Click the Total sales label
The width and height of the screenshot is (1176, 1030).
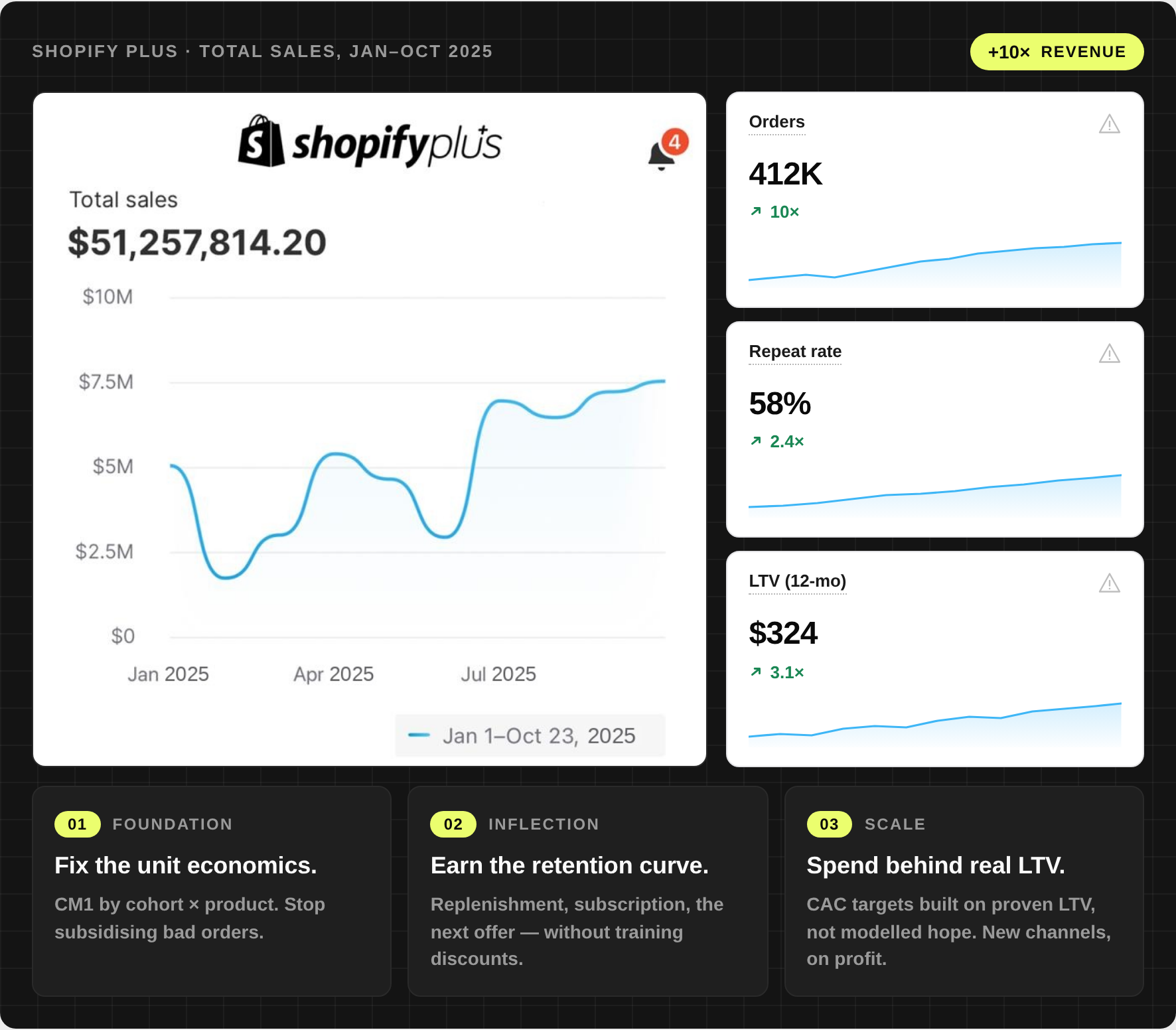coord(123,200)
